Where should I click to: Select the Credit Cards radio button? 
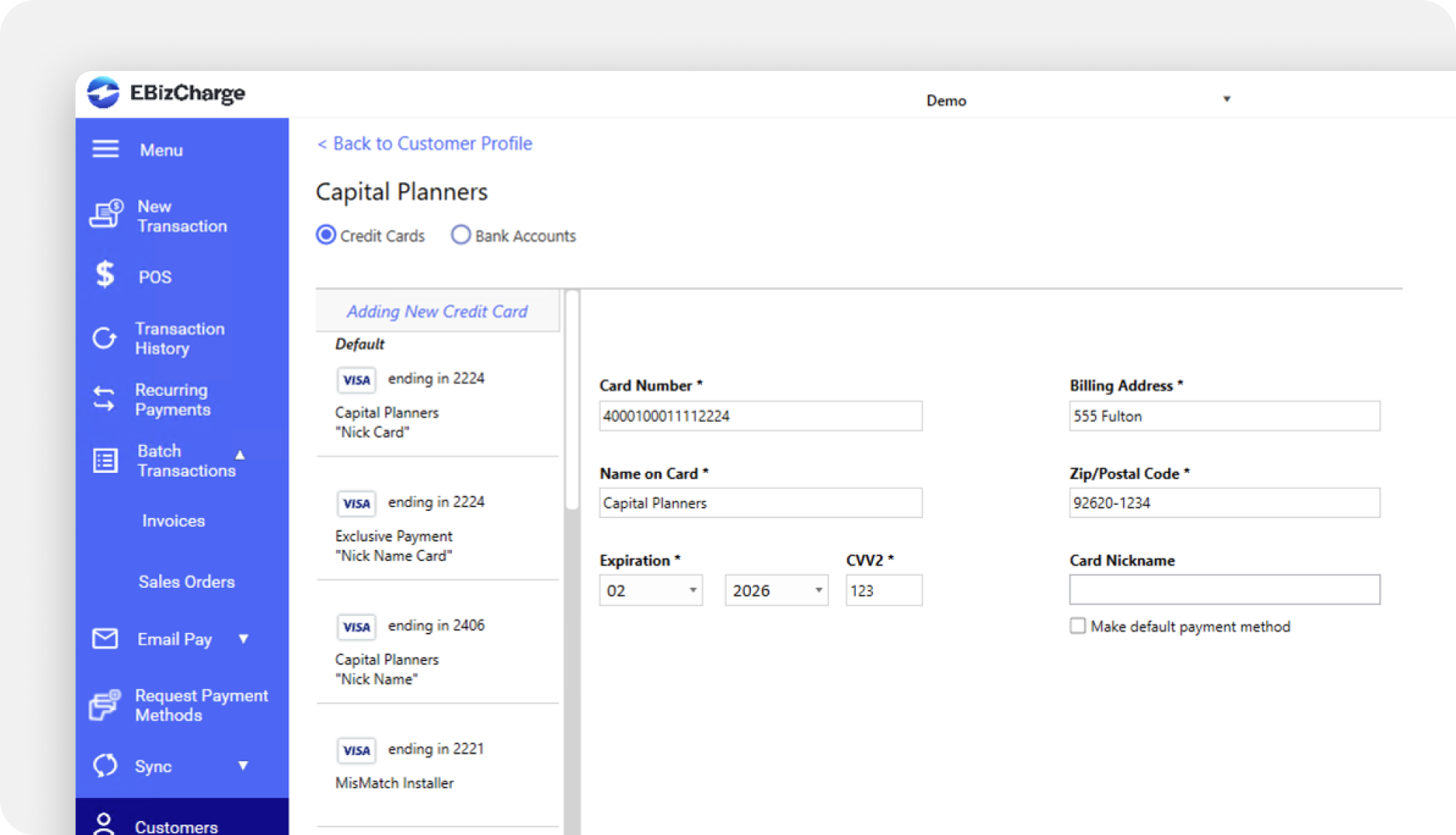click(x=326, y=235)
